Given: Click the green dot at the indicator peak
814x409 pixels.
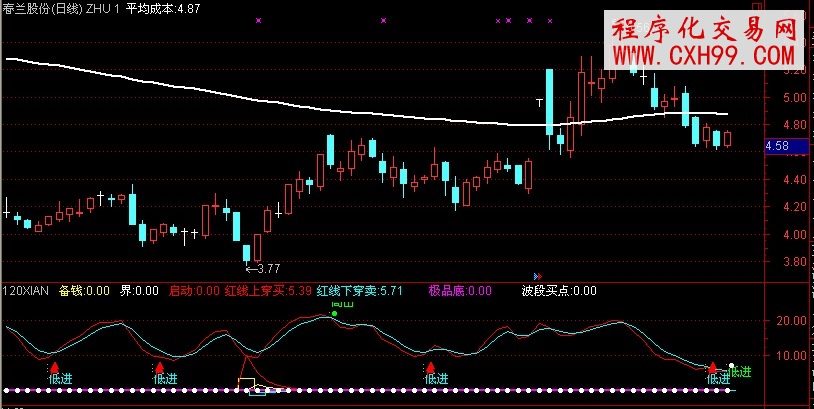Looking at the screenshot, I should point(334,313).
